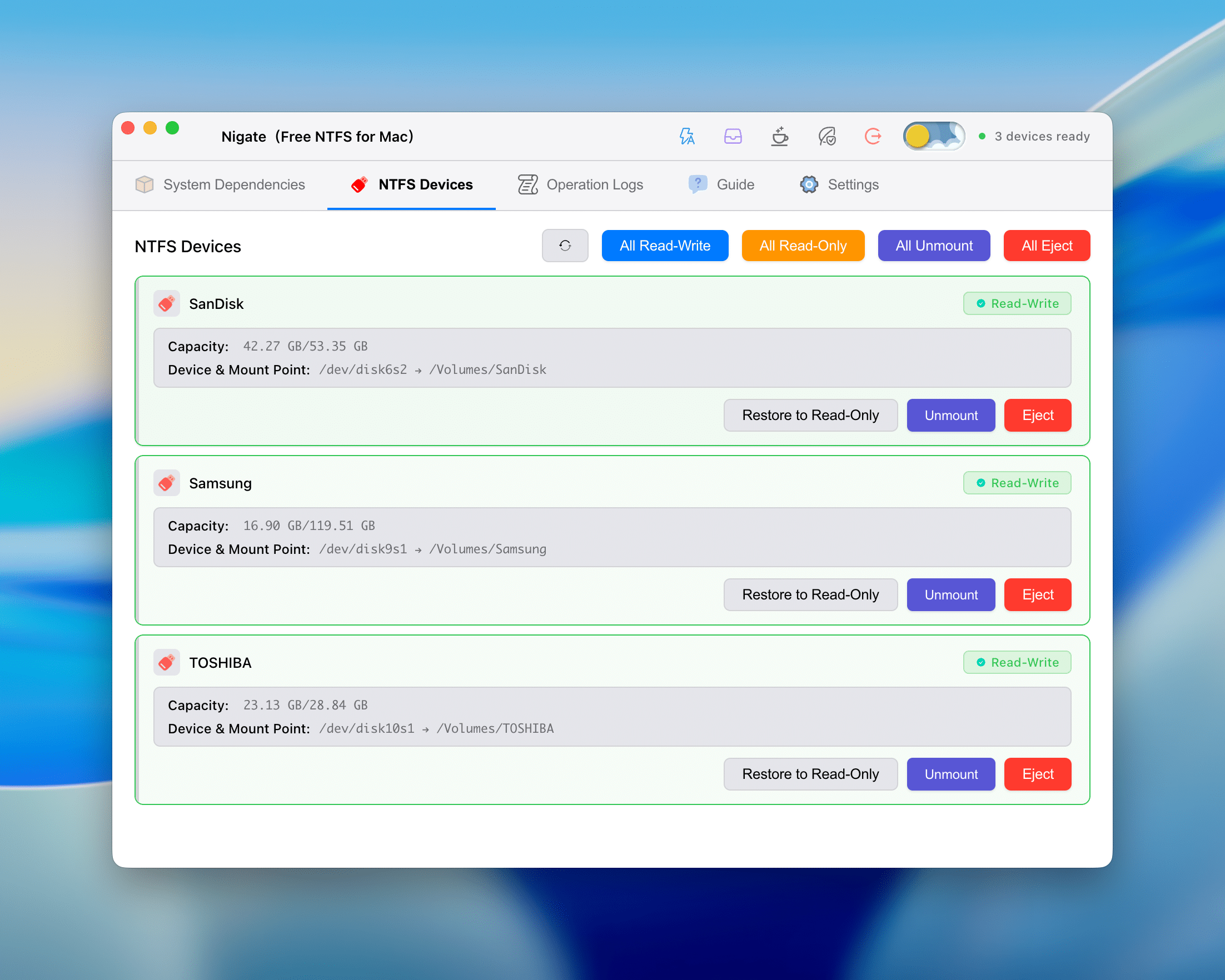Maximize the Nigate window with green button
This screenshot has width=1225, height=980.
[172, 128]
